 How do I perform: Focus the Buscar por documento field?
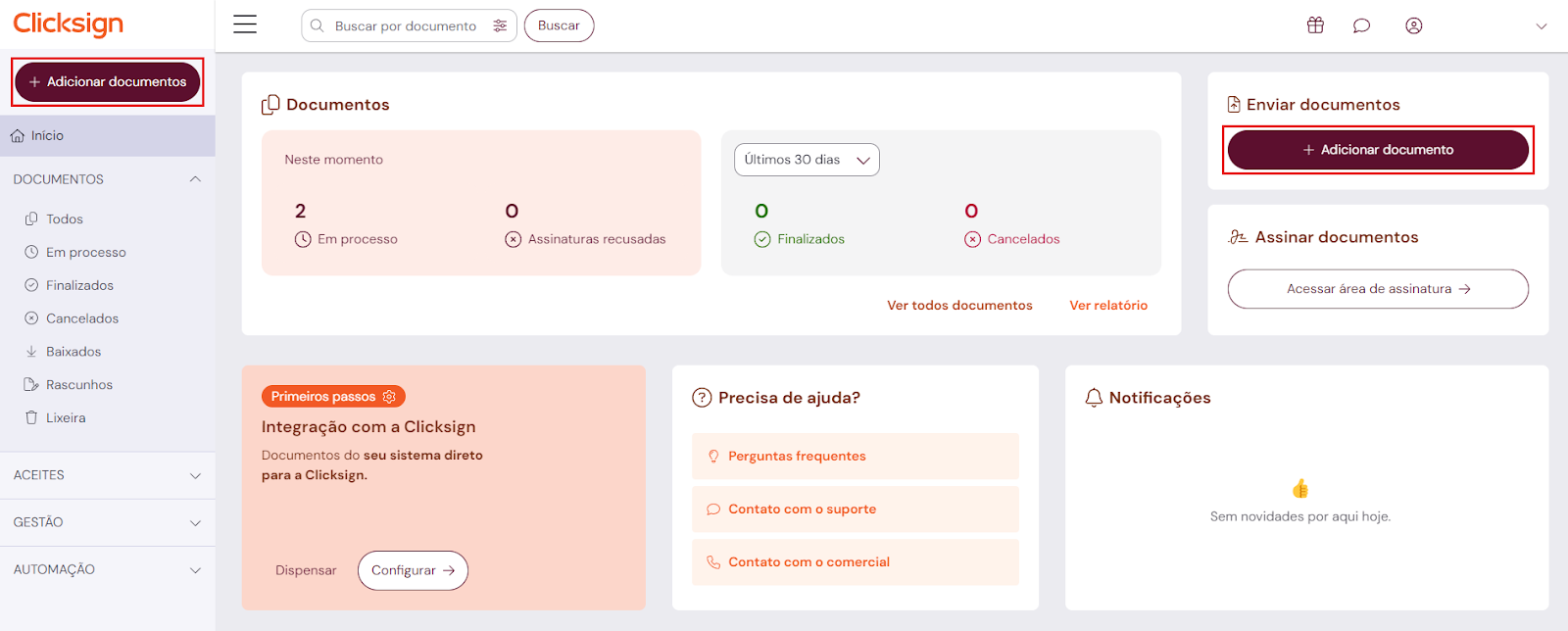(405, 26)
